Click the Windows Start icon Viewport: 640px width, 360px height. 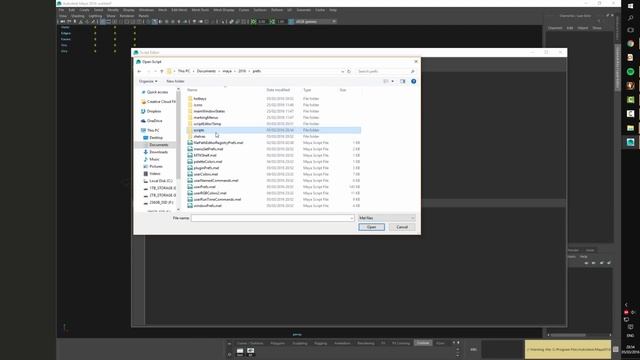pos(631,6)
